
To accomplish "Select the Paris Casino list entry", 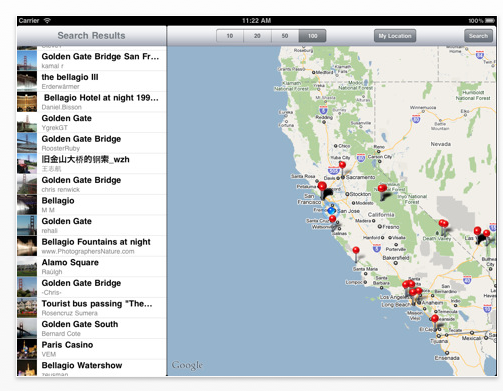I will (x=92, y=349).
